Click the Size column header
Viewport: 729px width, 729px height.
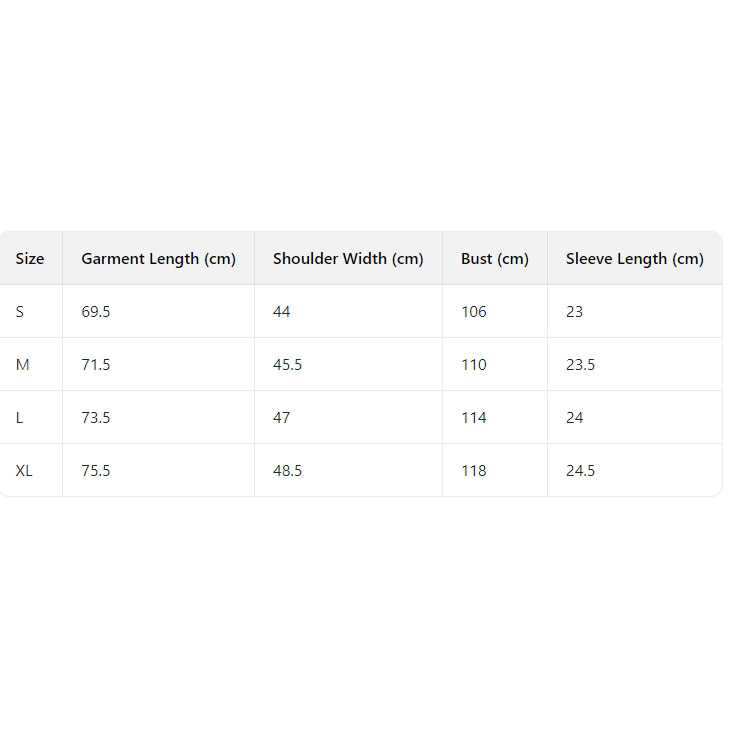30,259
